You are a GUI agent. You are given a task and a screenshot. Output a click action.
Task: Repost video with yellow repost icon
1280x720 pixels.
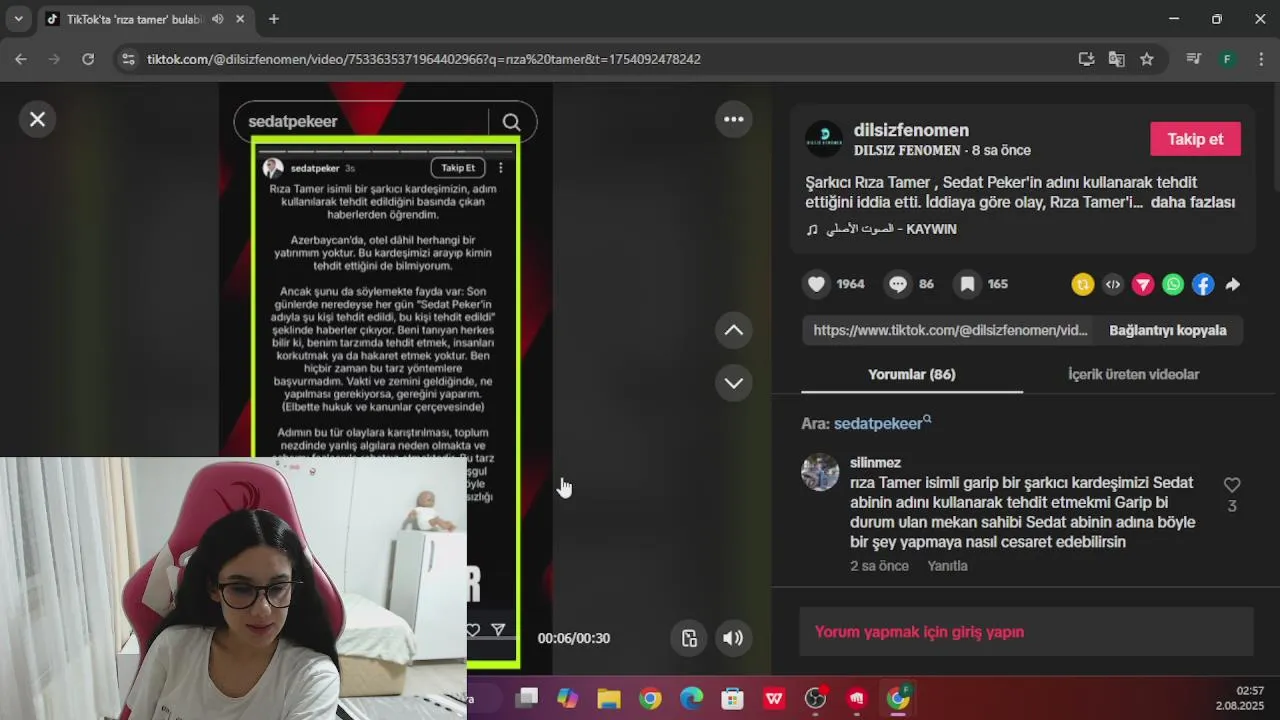(1083, 285)
